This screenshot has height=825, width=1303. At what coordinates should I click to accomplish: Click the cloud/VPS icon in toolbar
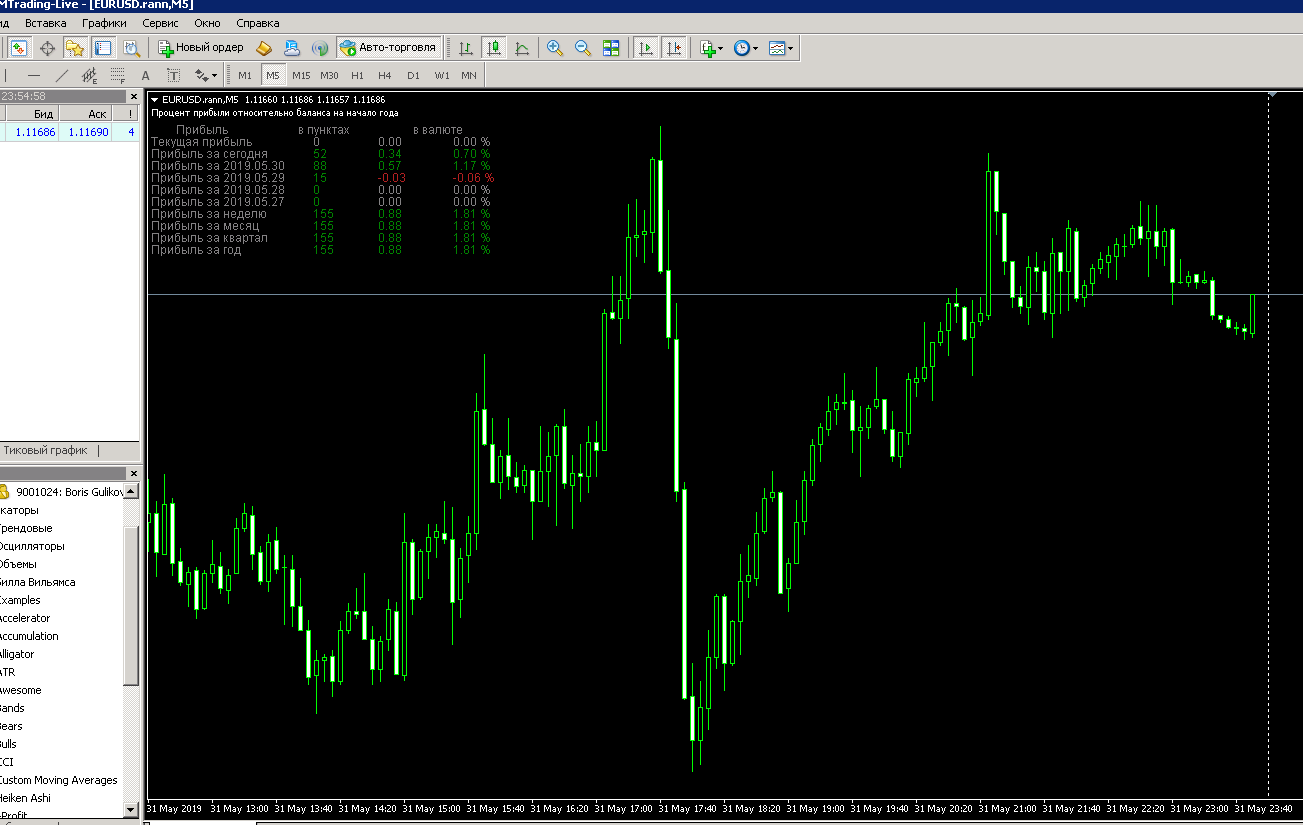(292, 47)
